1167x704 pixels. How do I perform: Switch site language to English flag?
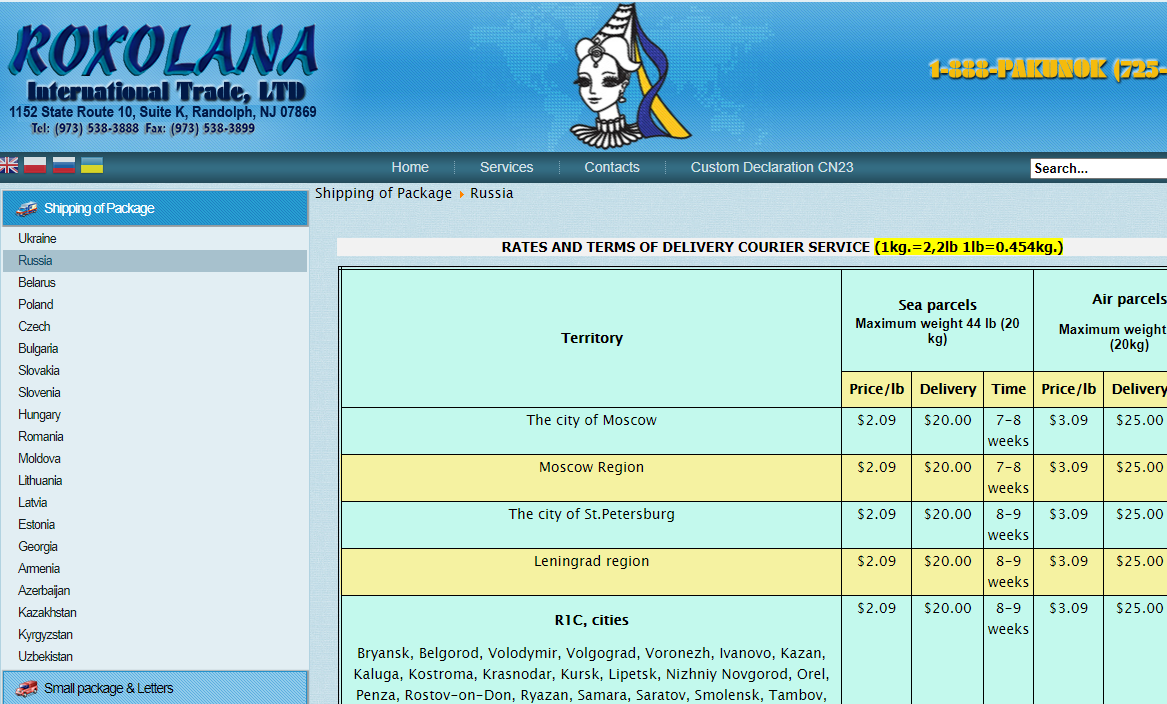(8, 165)
